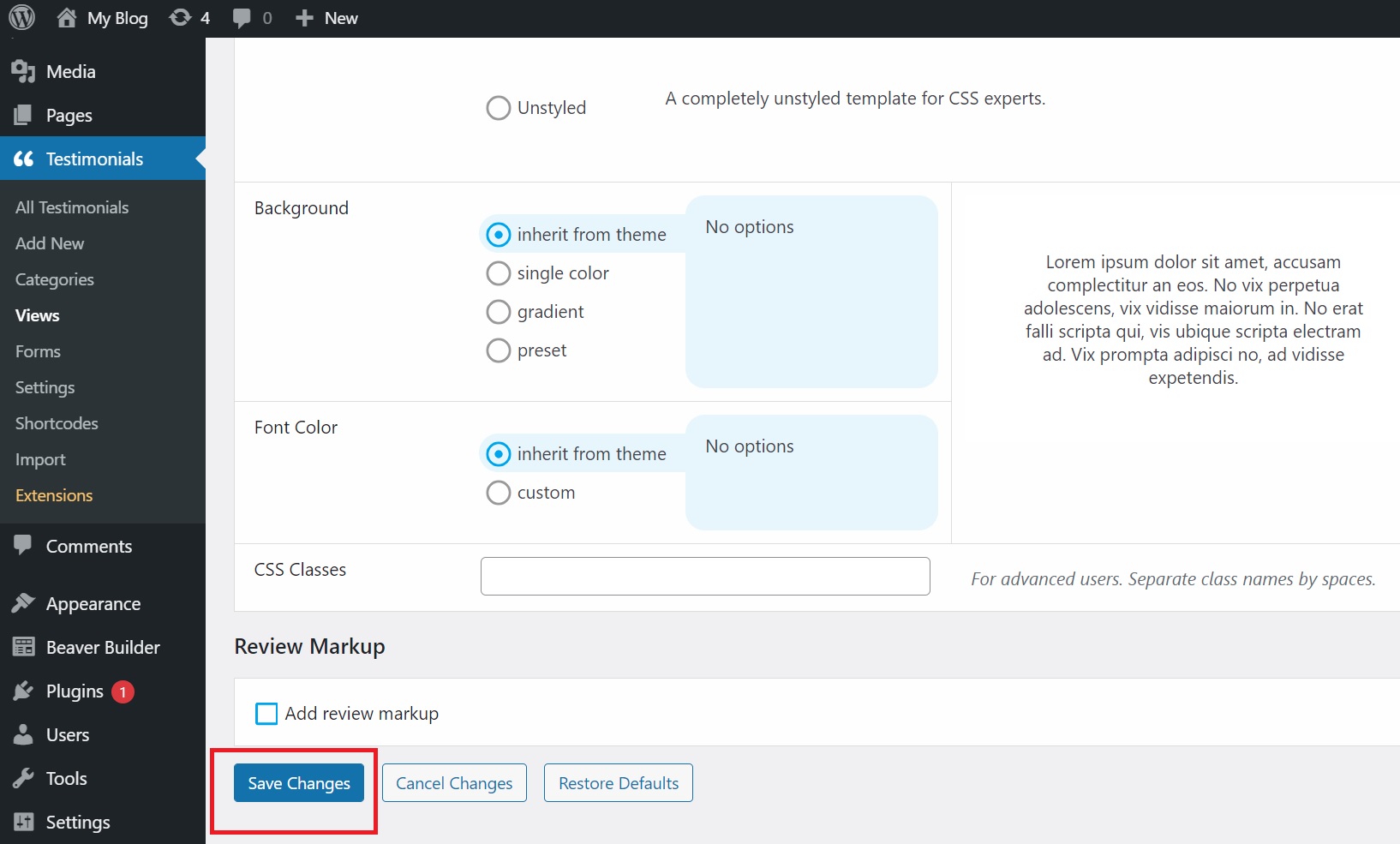Click Cancel Changes button
The image size is (1400, 844).
point(454,783)
